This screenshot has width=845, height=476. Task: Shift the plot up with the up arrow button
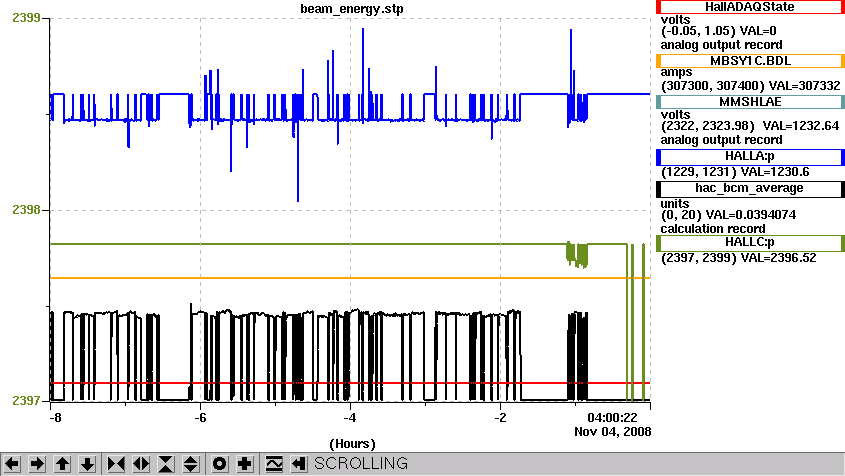tap(62, 464)
